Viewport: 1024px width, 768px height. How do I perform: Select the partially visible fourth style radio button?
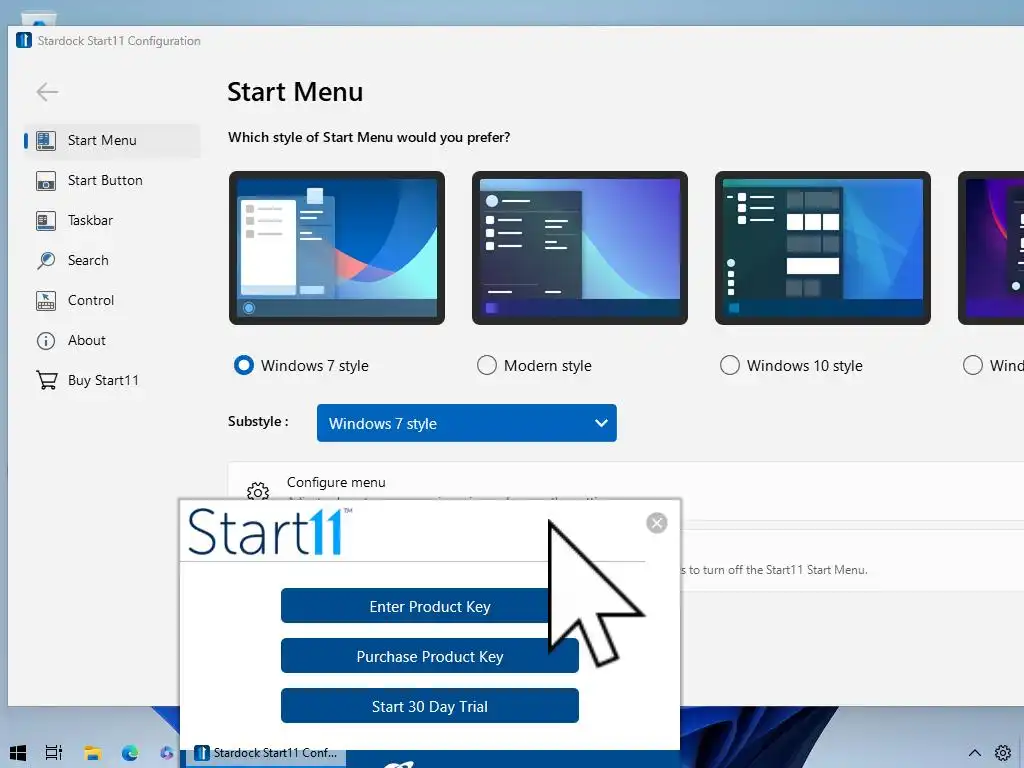tap(972, 365)
